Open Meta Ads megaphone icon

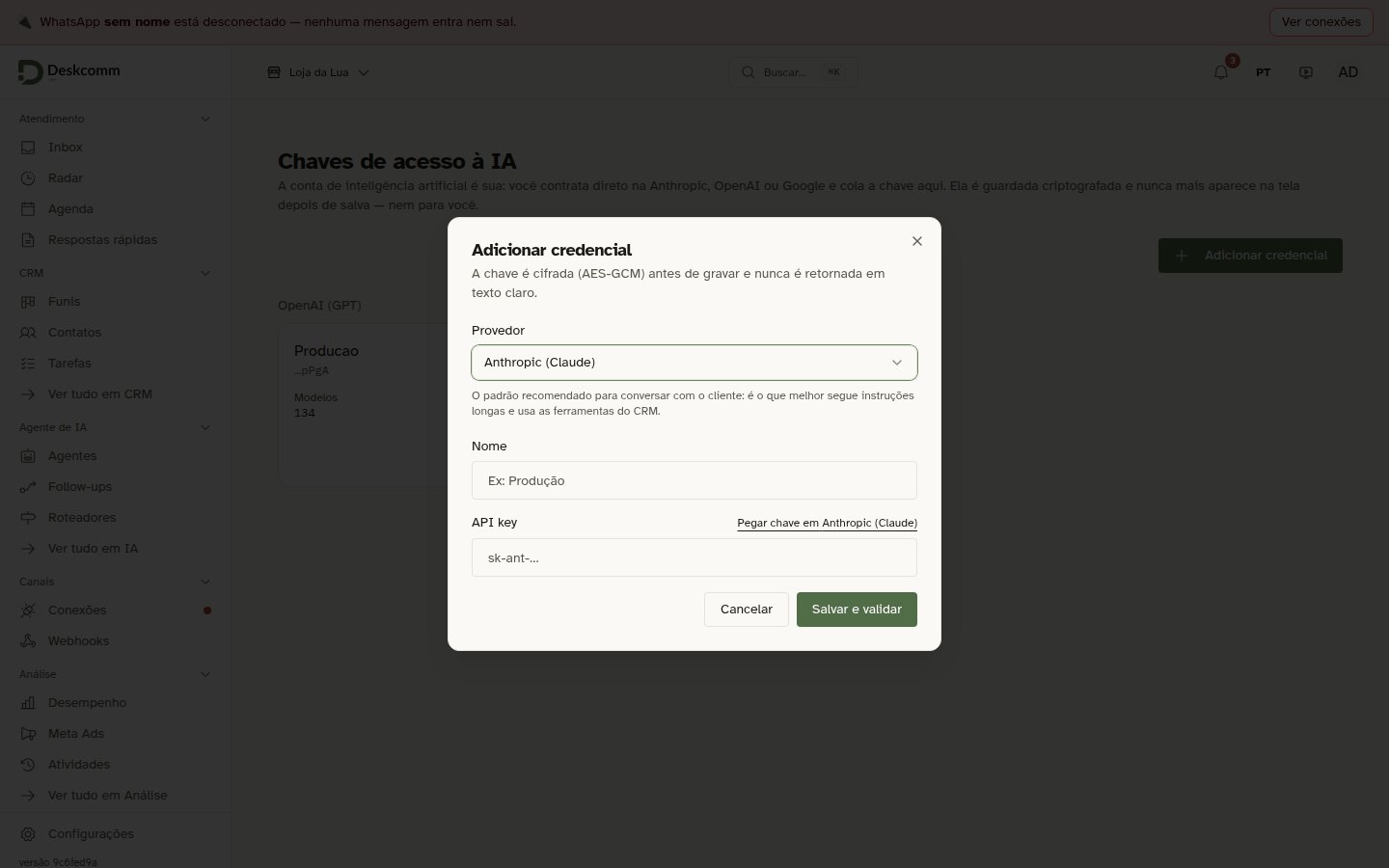[x=28, y=734]
